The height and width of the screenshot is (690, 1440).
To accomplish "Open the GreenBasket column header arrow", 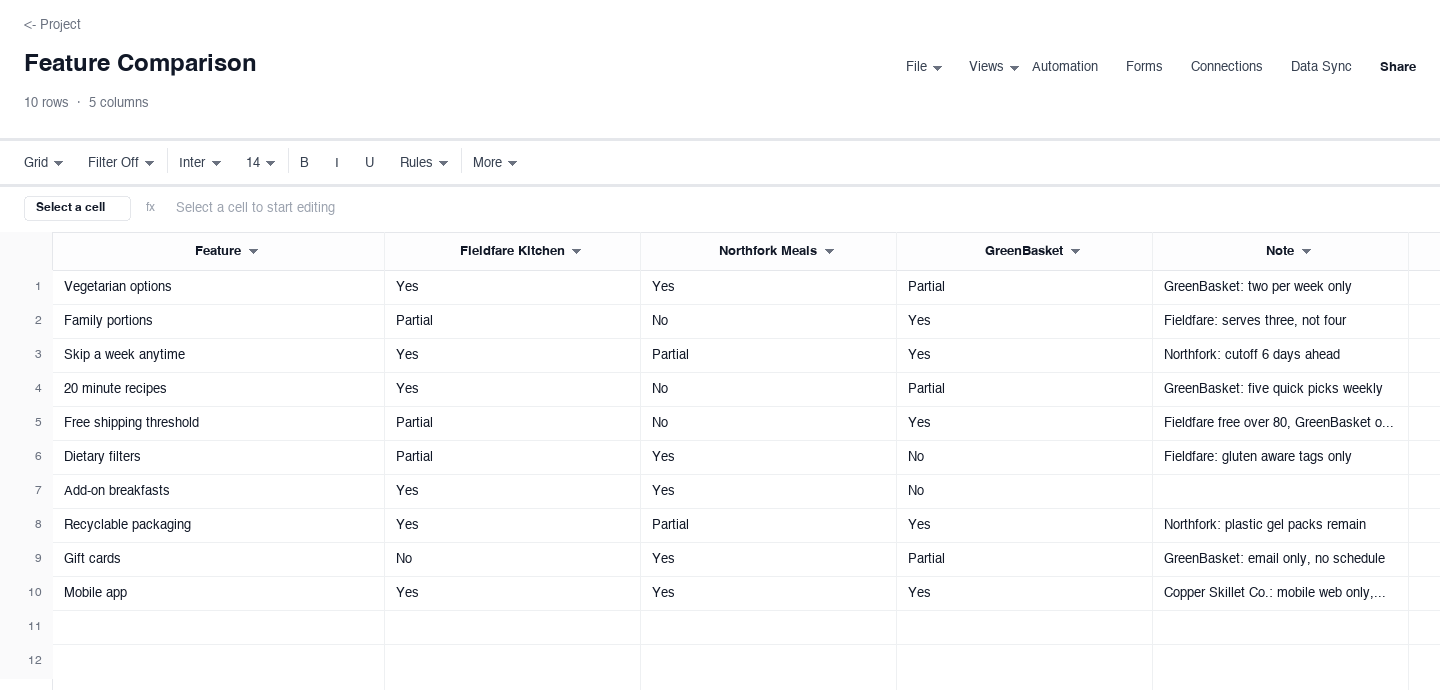I will click(x=1075, y=252).
